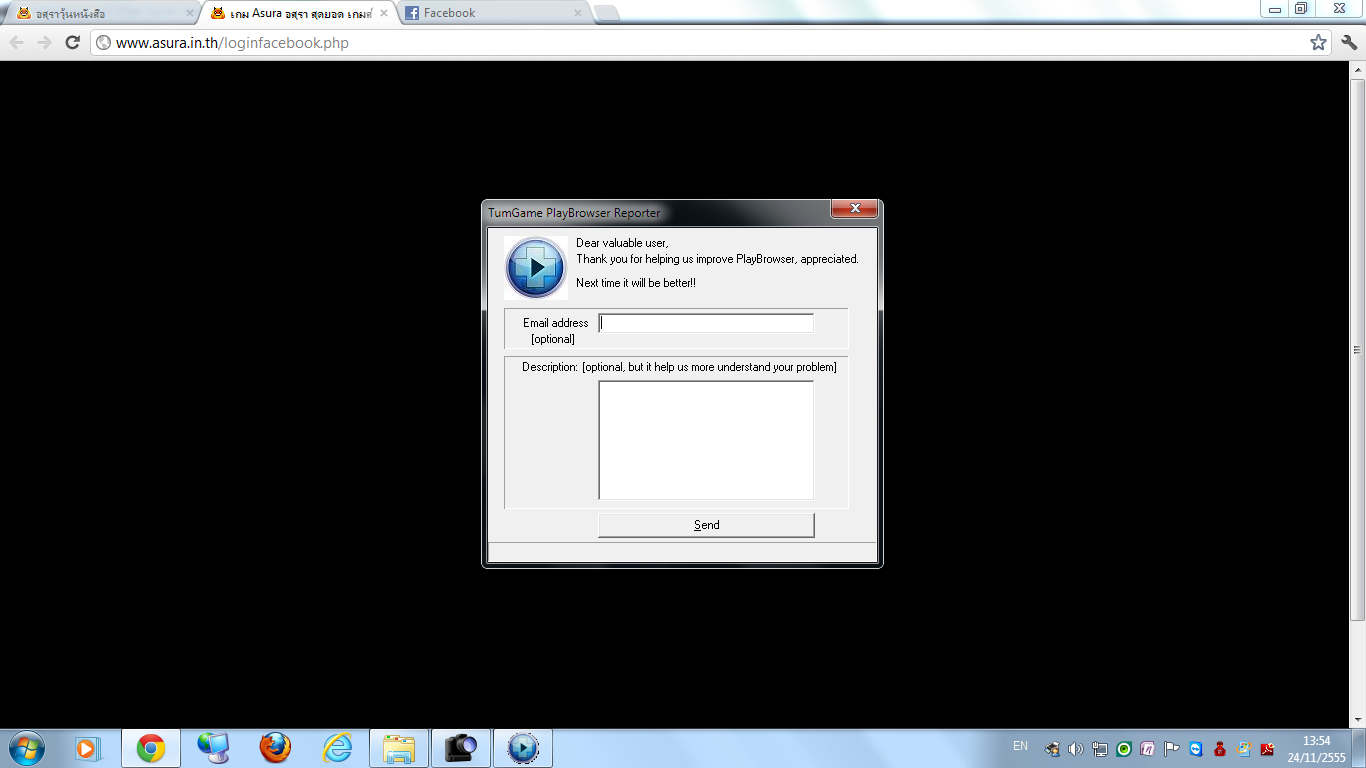
Task: Launch Firefox from the taskbar
Action: click(x=275, y=747)
